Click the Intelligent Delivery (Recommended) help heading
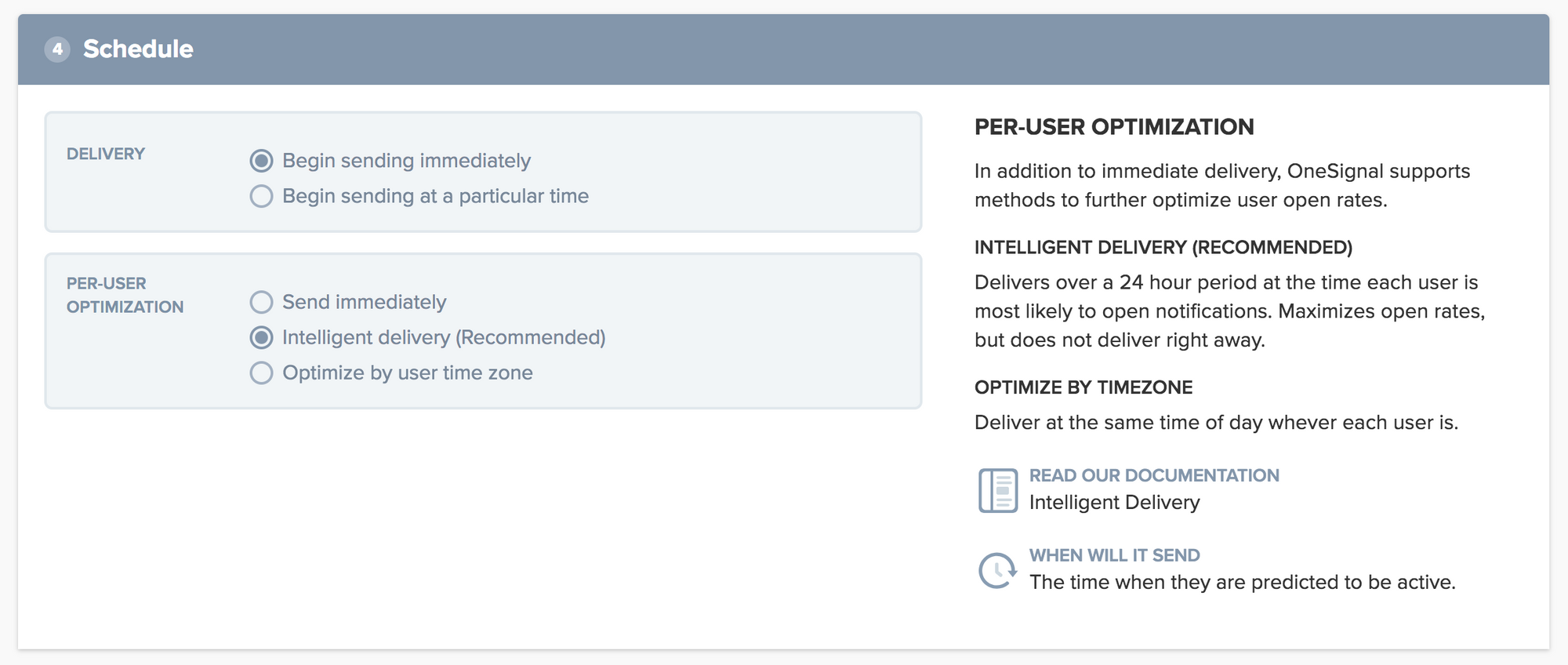1568x665 pixels. click(x=1163, y=248)
